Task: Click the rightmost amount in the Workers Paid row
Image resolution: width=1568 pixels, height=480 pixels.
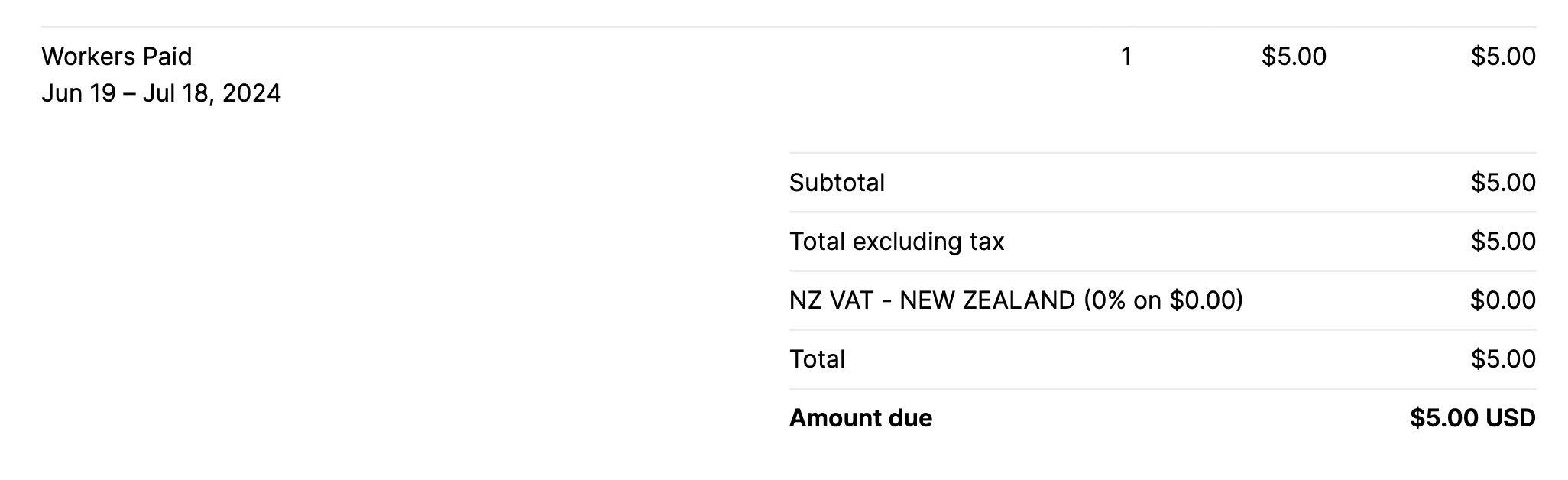Action: (1502, 57)
